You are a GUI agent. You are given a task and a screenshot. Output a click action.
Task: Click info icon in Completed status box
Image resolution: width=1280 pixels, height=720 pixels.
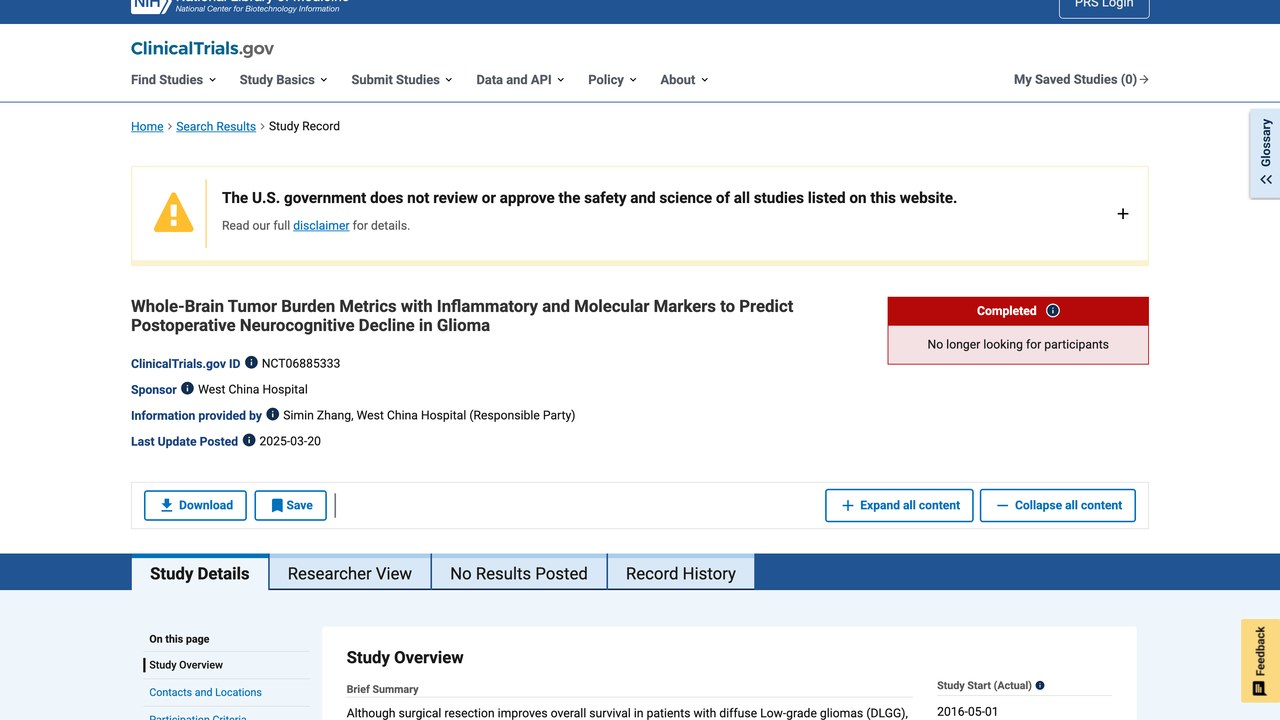pyautogui.click(x=1052, y=311)
